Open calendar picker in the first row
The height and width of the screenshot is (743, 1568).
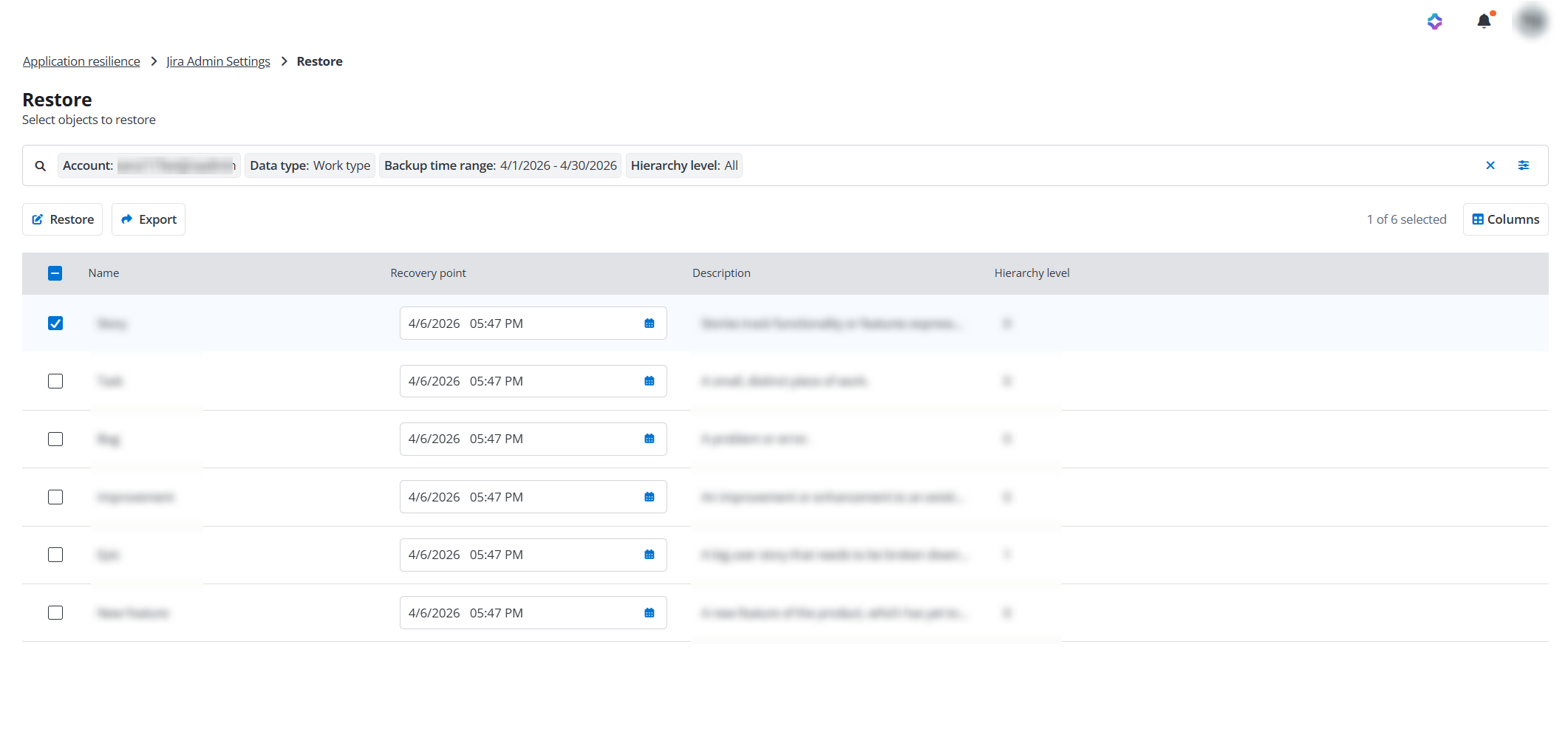tap(649, 323)
